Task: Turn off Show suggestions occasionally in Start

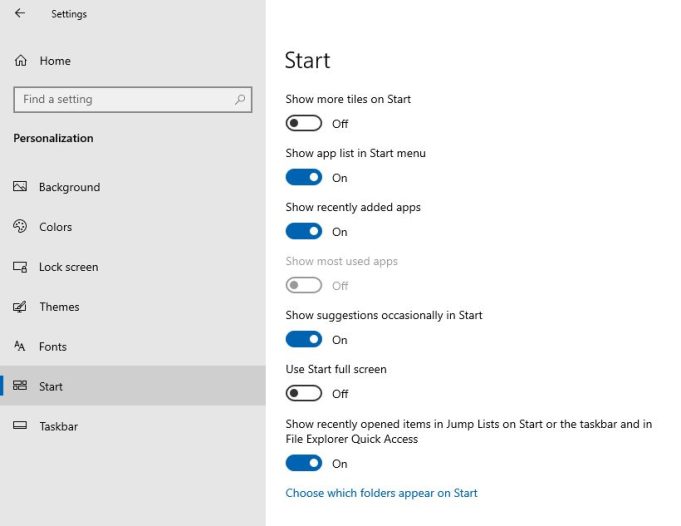Action: click(x=304, y=339)
